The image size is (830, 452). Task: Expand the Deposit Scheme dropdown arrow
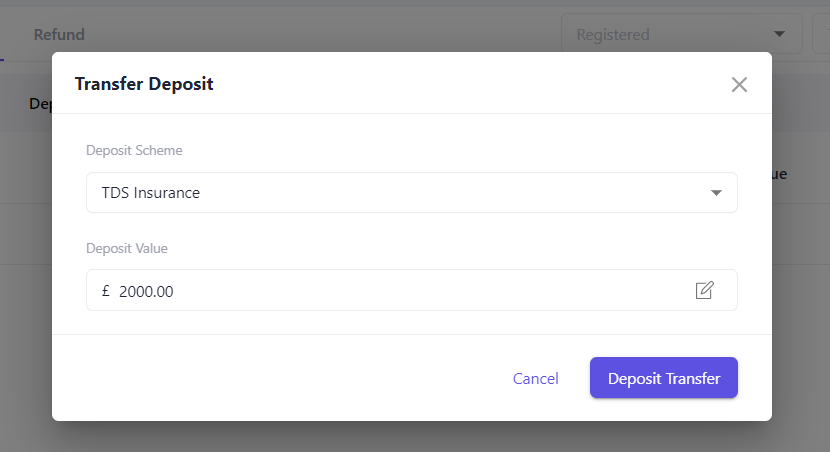coord(716,193)
